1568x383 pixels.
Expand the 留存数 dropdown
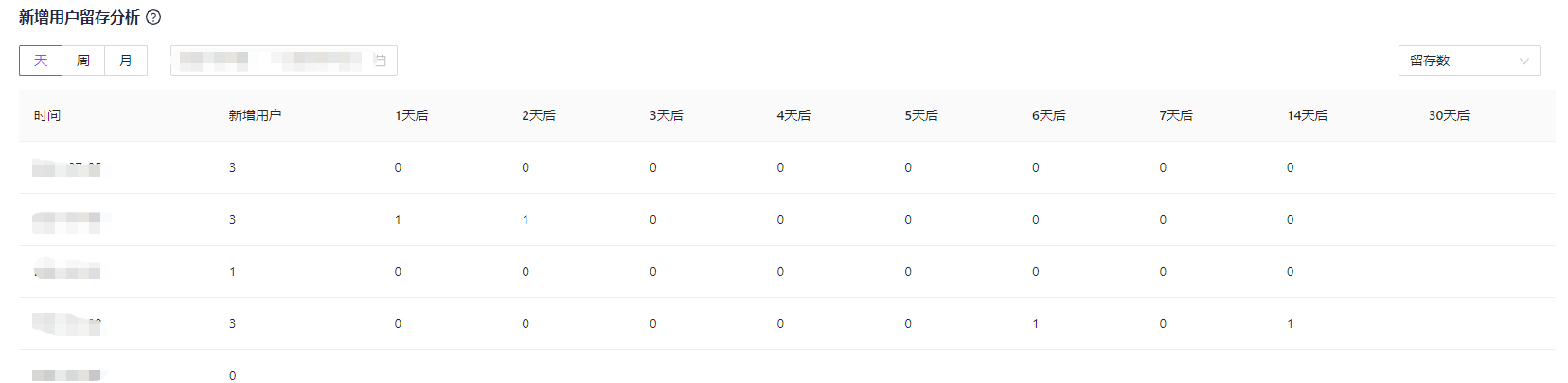pyautogui.click(x=1469, y=61)
